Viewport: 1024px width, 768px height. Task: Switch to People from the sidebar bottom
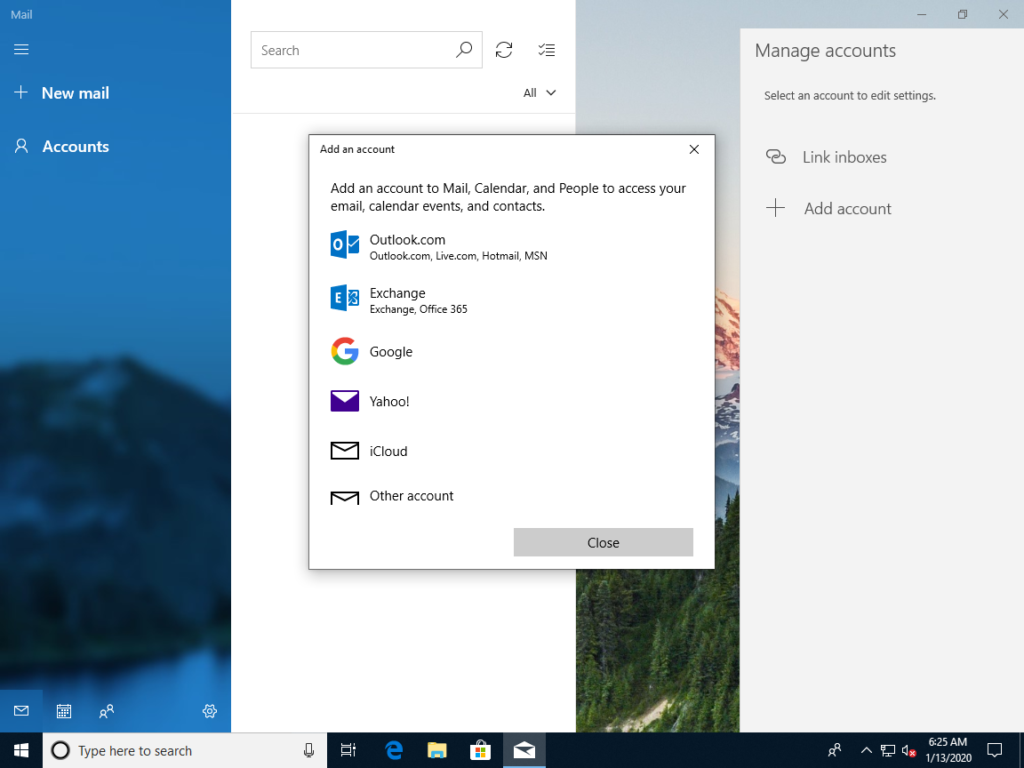point(106,711)
